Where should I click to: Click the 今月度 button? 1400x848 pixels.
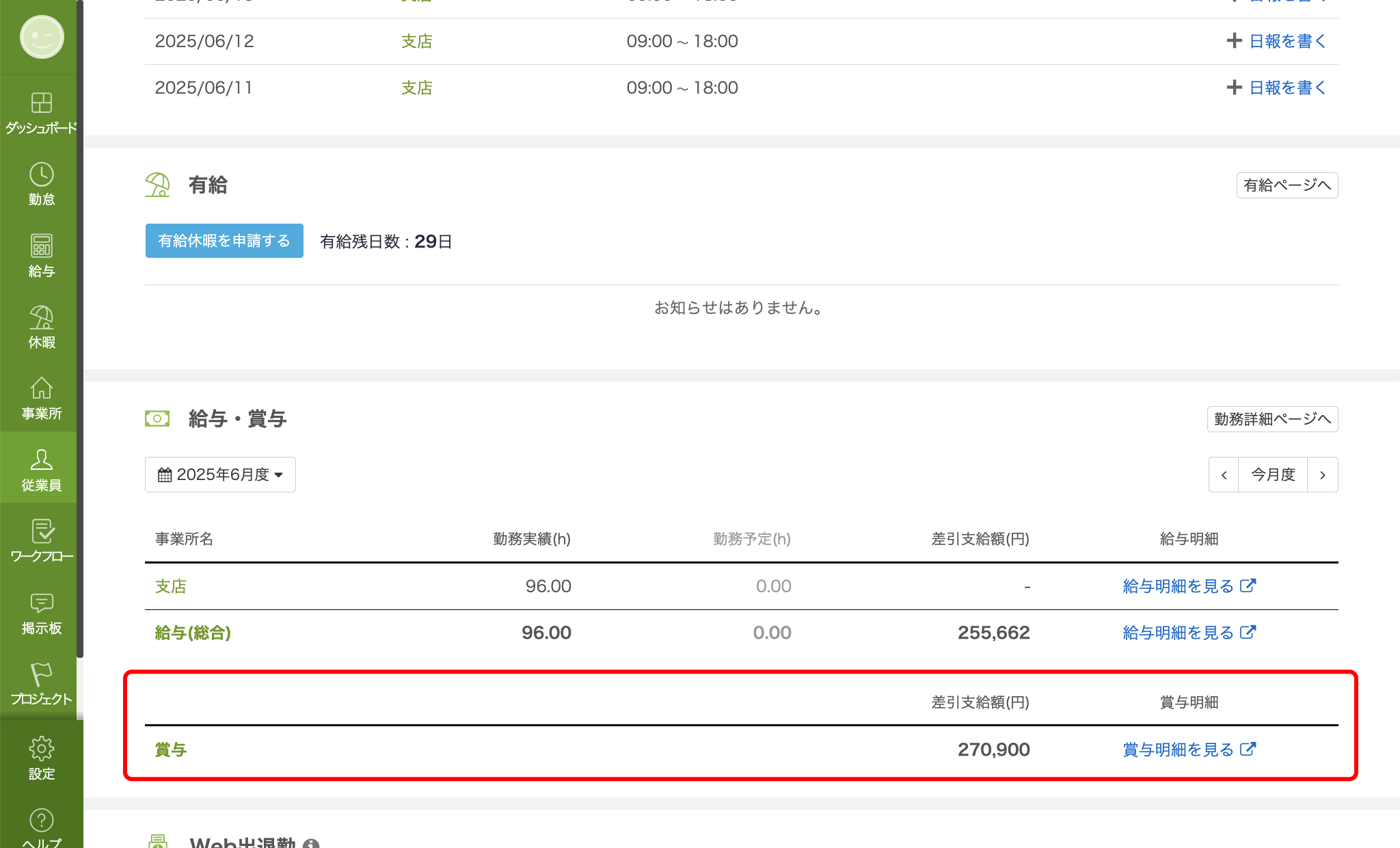(1272, 475)
